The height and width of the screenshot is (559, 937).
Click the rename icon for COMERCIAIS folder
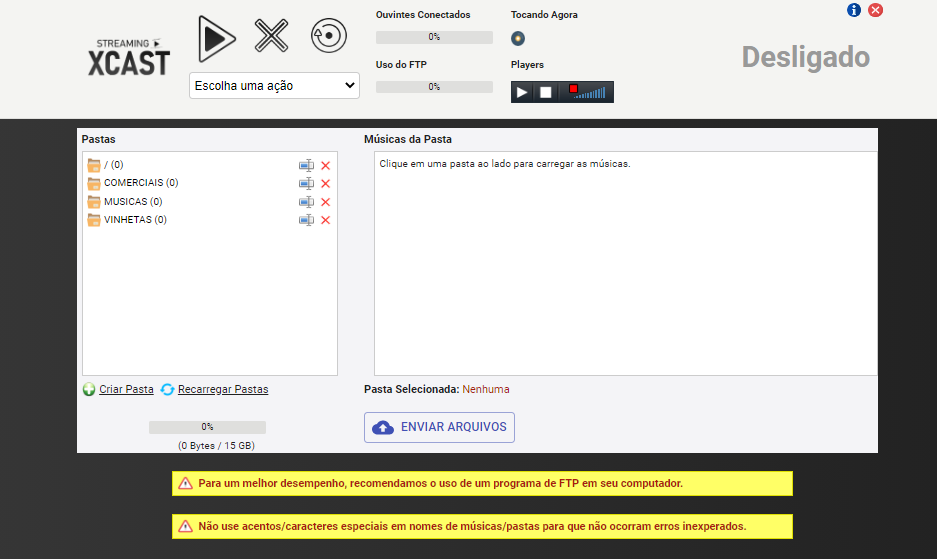[x=306, y=183]
